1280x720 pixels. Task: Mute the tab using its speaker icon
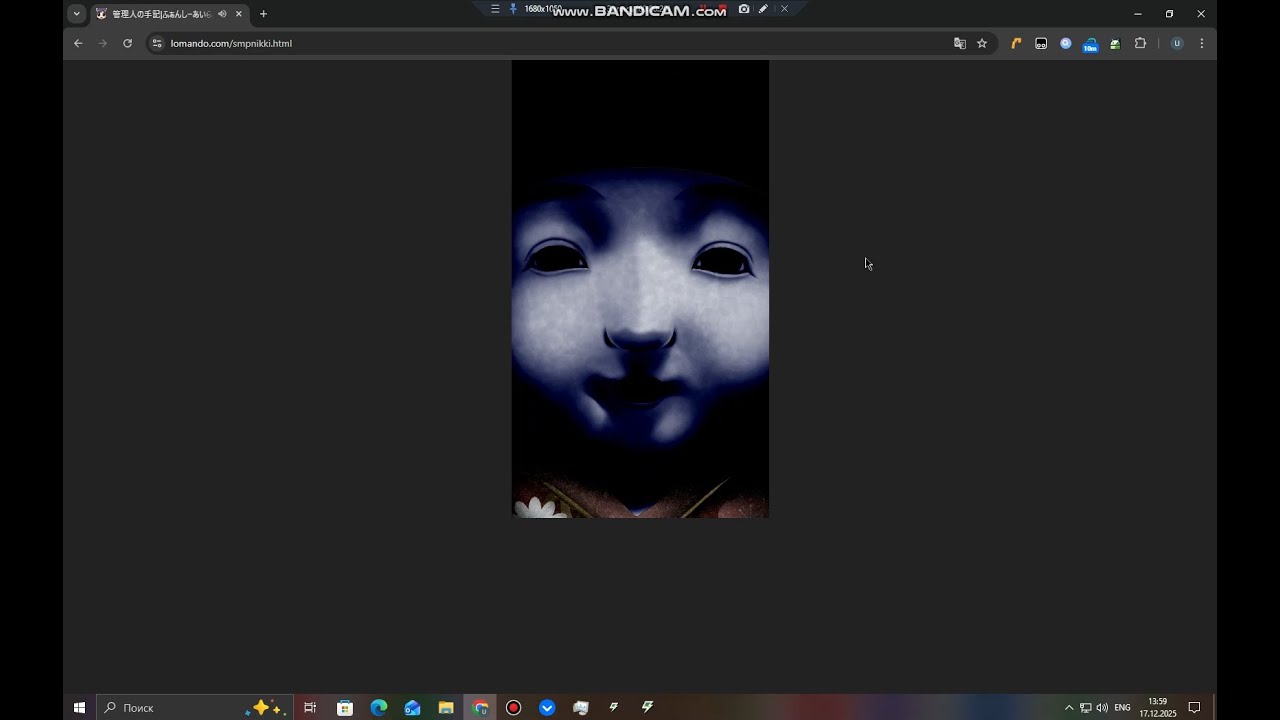[222, 14]
